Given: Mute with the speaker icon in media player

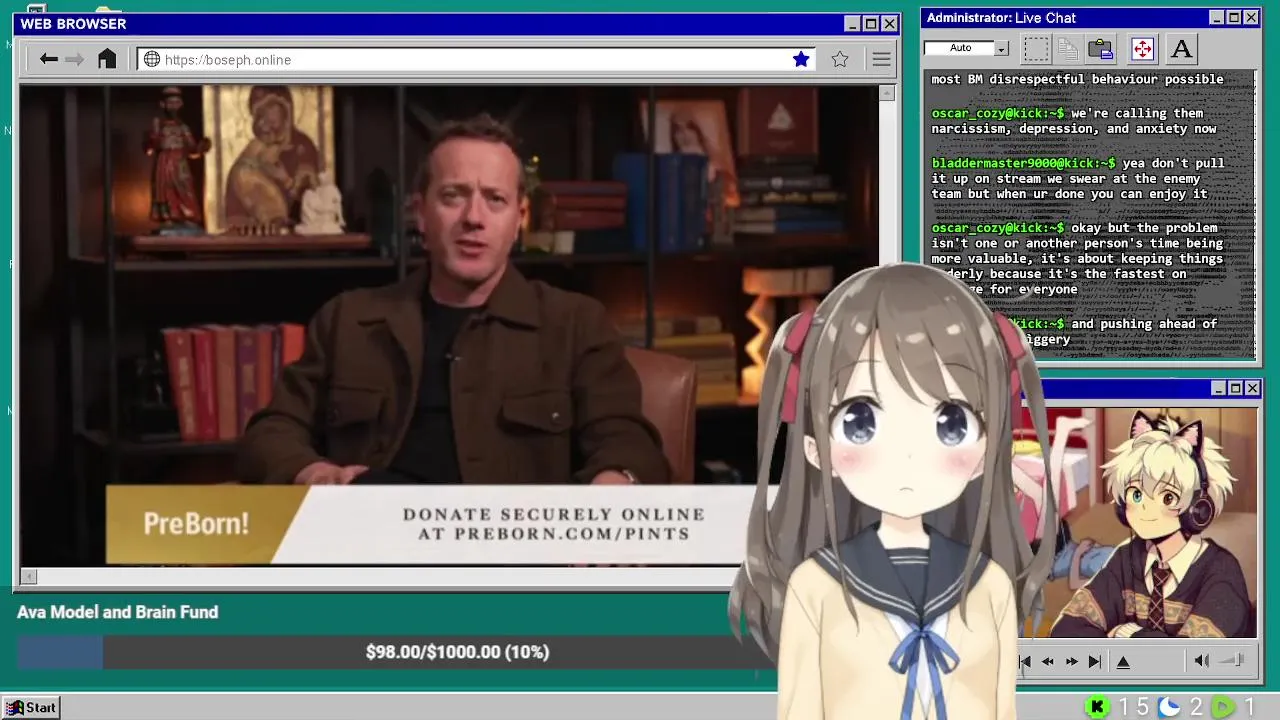Looking at the screenshot, I should 1202,660.
